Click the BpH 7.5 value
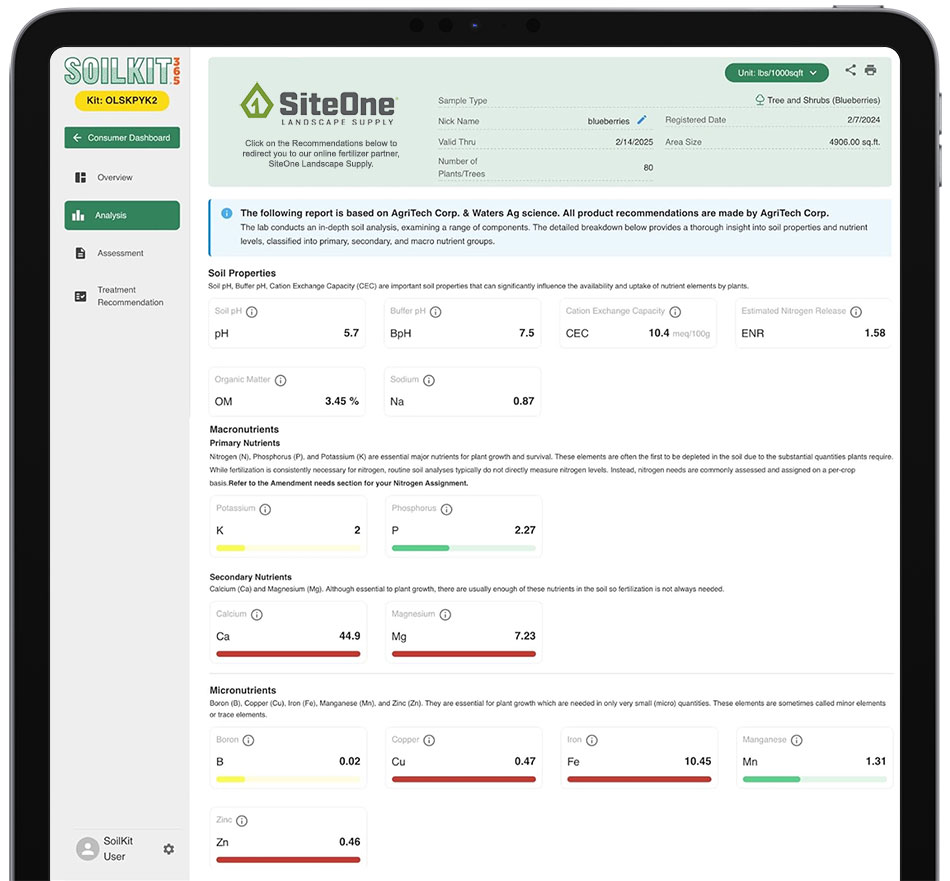 pyautogui.click(x=526, y=333)
